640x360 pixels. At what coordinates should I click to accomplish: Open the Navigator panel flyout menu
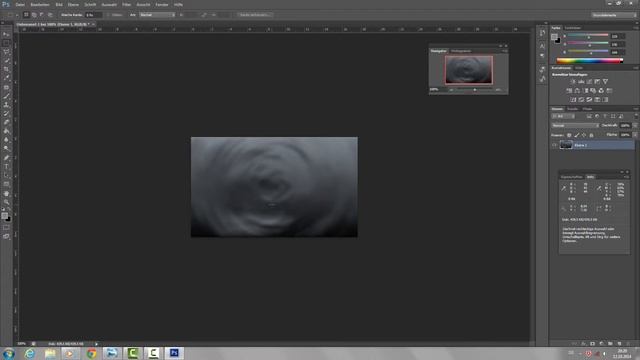[x=505, y=51]
